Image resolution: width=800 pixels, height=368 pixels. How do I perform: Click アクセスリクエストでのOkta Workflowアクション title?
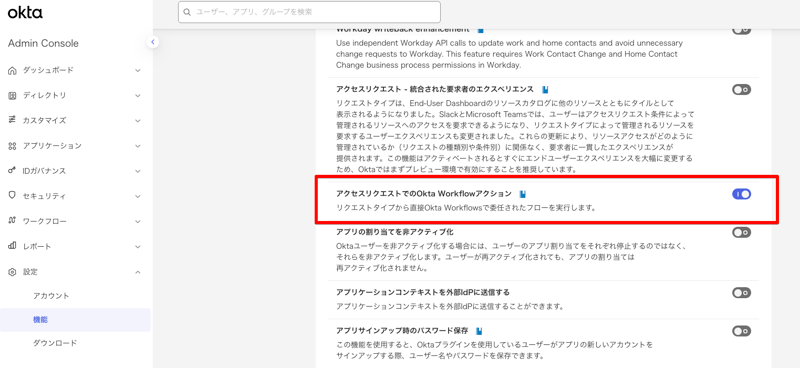(424, 193)
